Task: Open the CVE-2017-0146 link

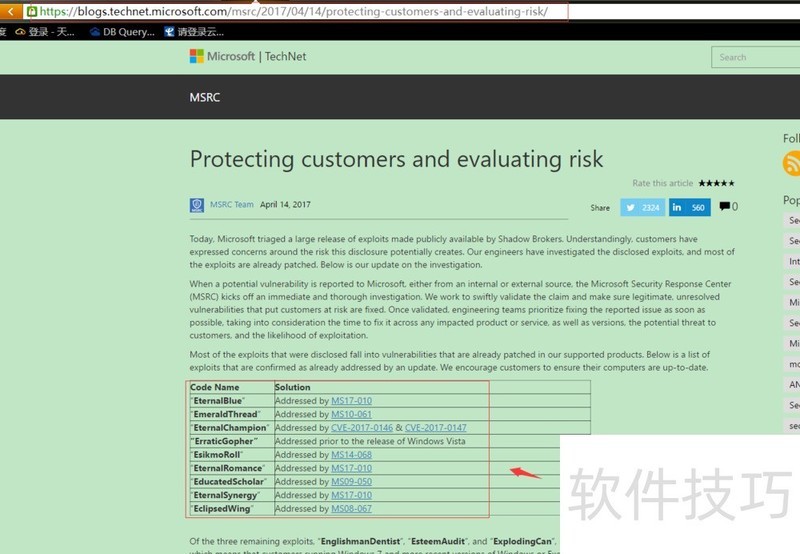Action: pos(362,427)
